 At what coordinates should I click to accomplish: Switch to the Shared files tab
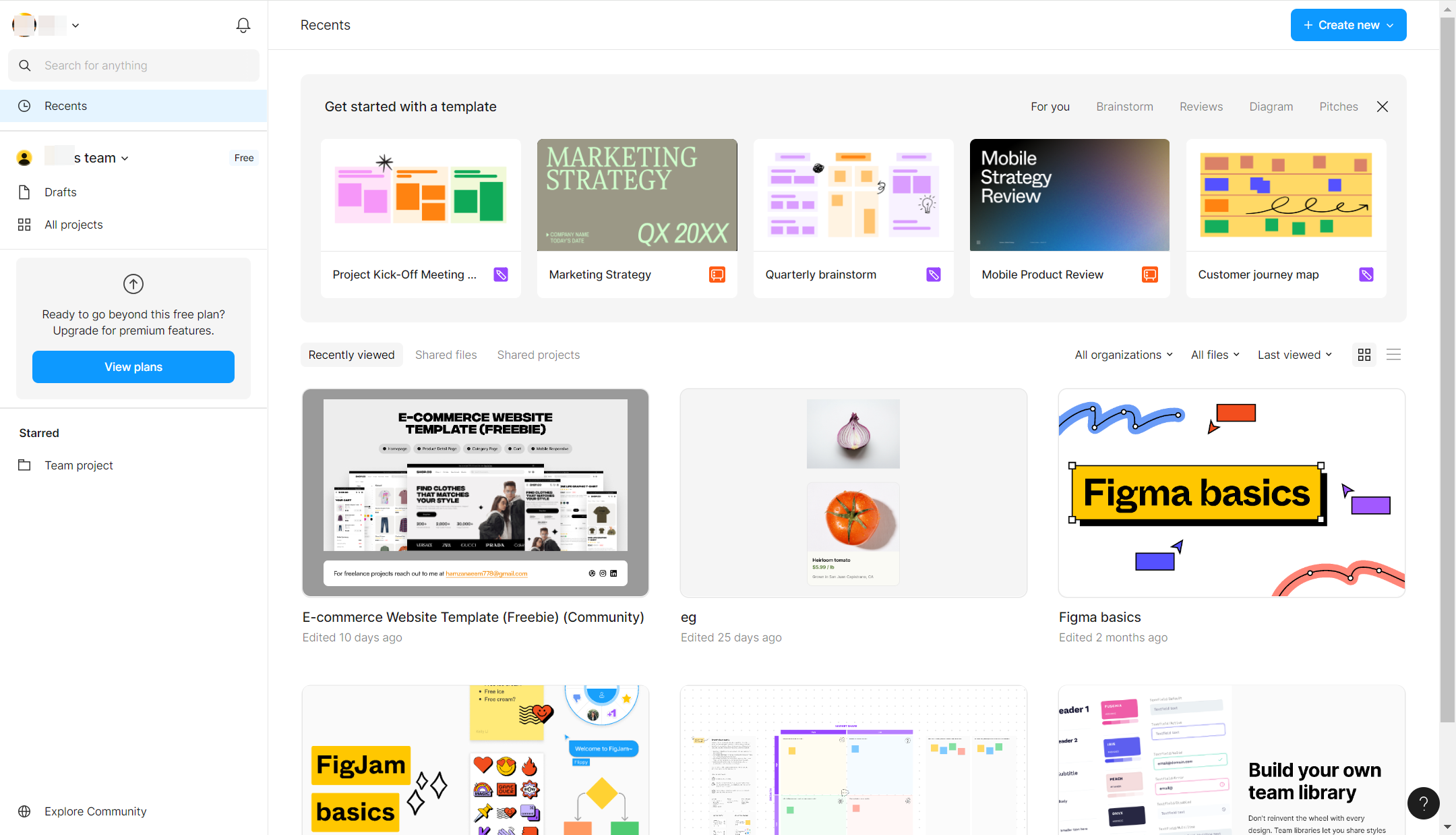[x=446, y=355]
